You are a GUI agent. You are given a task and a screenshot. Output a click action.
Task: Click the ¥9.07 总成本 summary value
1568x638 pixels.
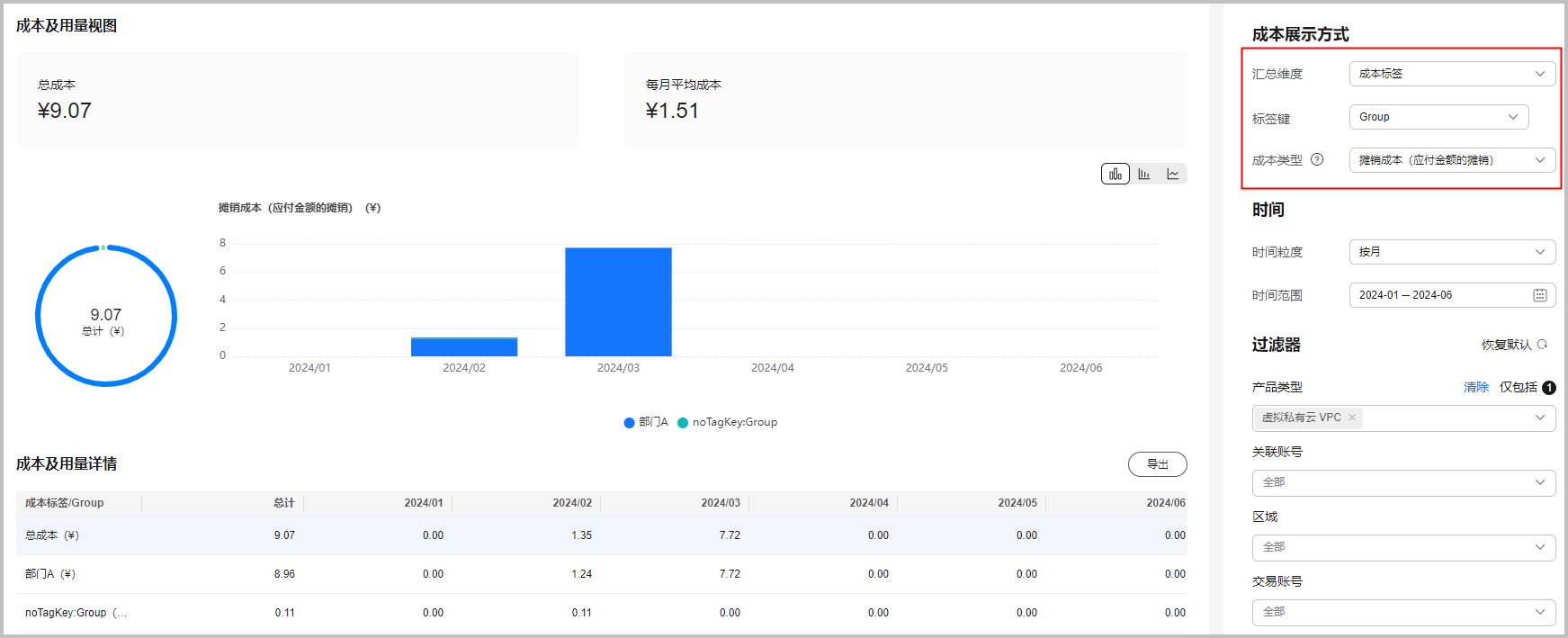pos(65,111)
